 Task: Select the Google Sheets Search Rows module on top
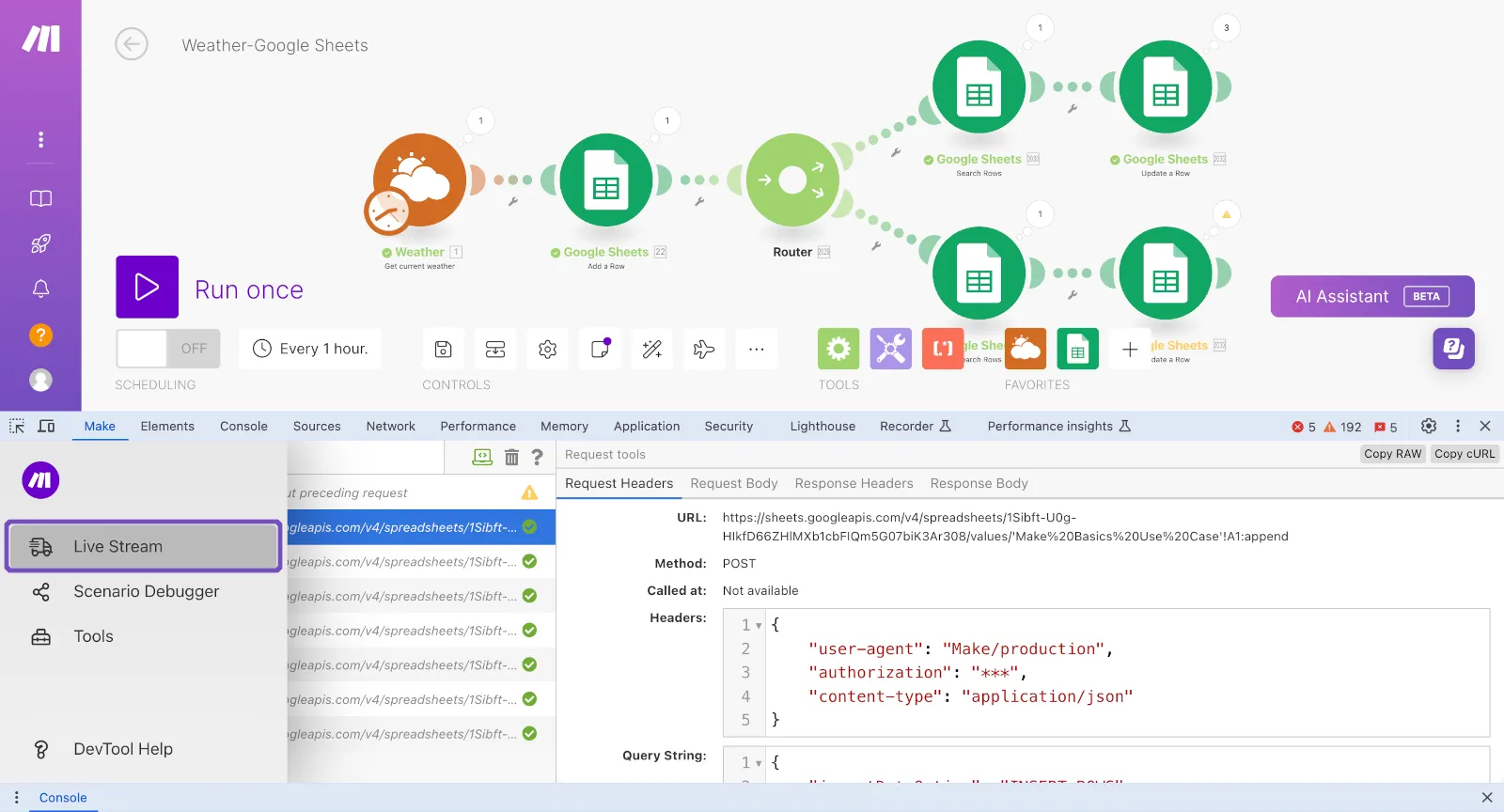pos(979,87)
